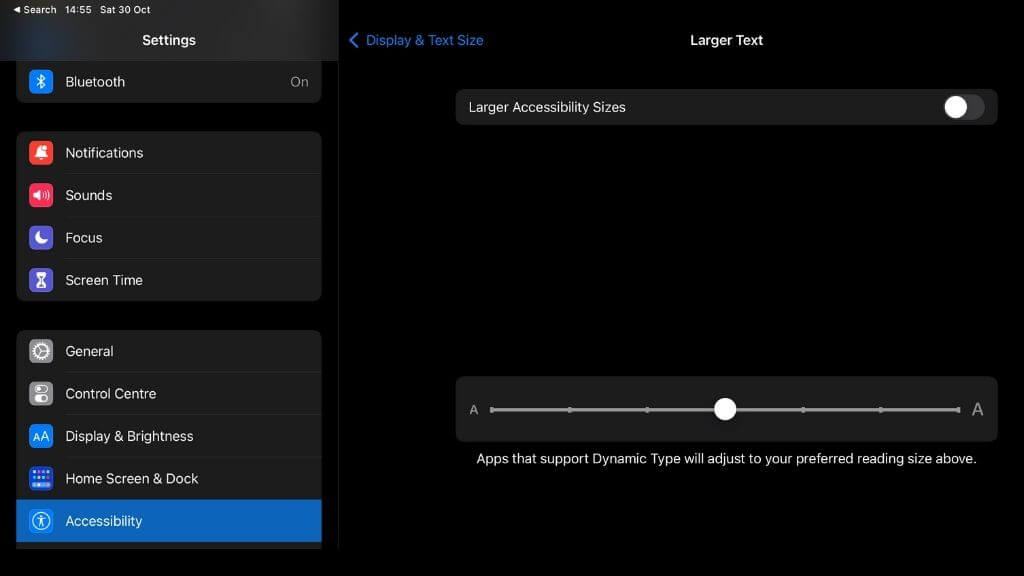Open Notifications settings label
The image size is (1024, 576).
[x=104, y=153]
